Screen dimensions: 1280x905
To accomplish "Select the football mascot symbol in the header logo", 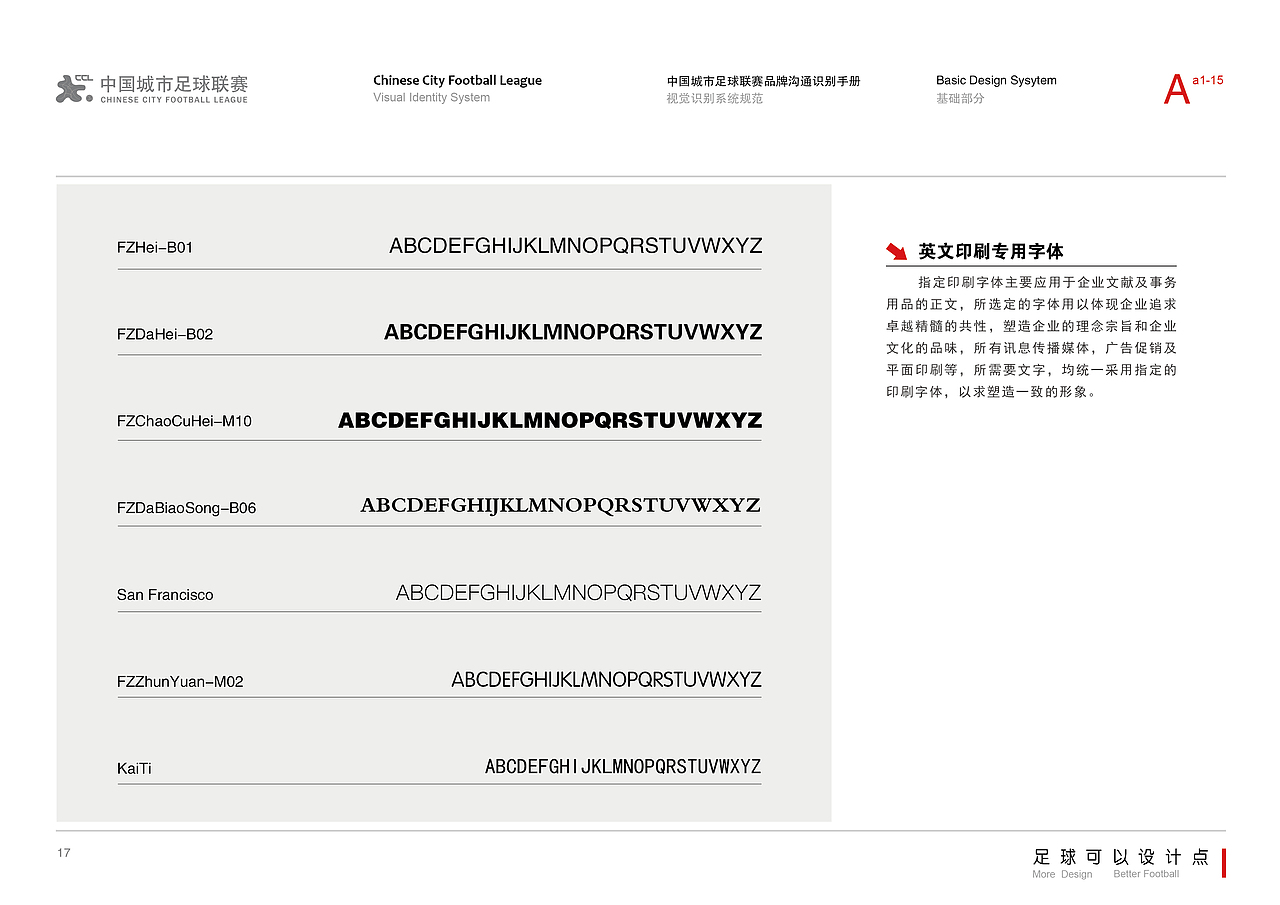I will [70, 88].
